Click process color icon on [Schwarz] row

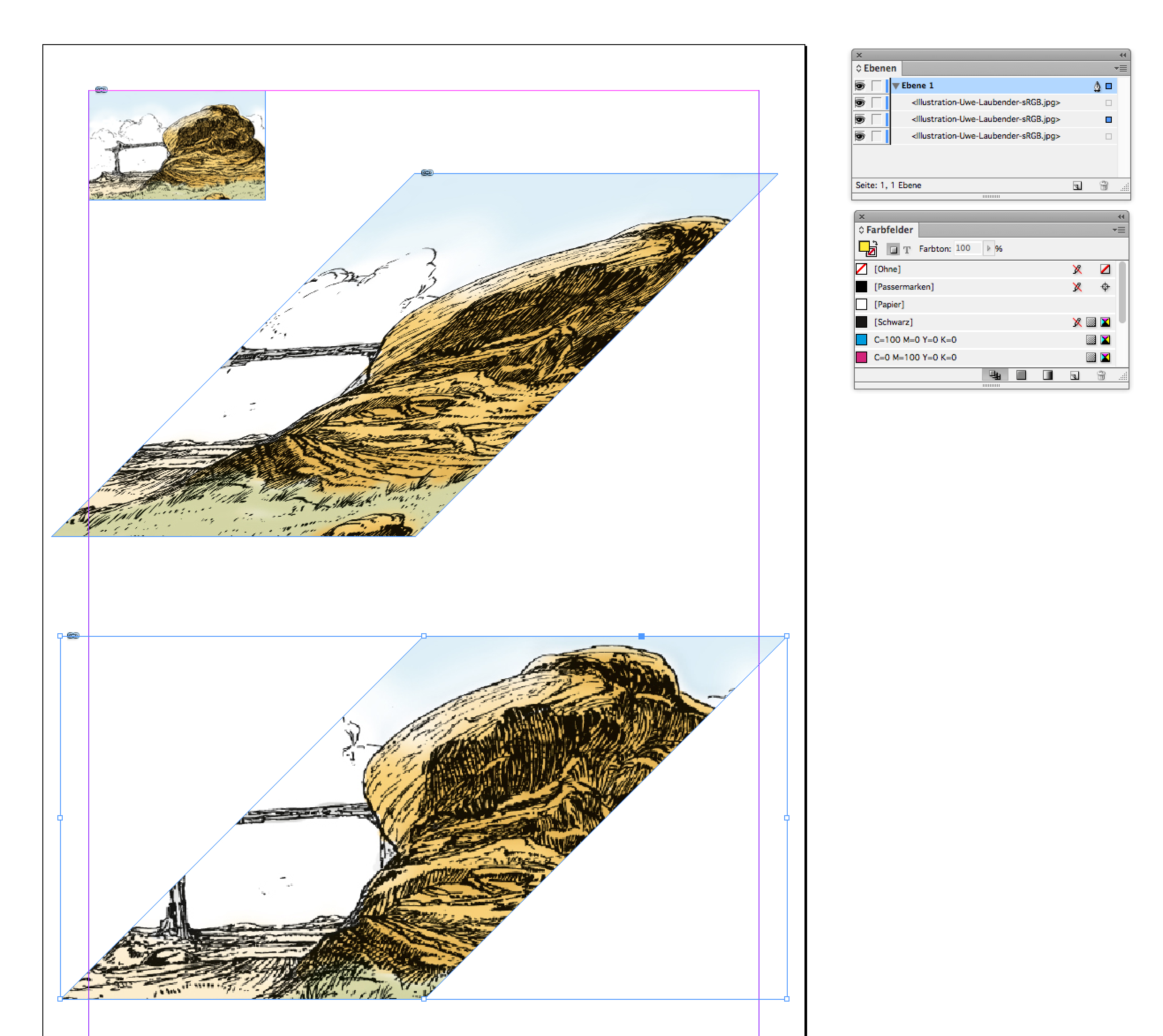[x=1091, y=322]
